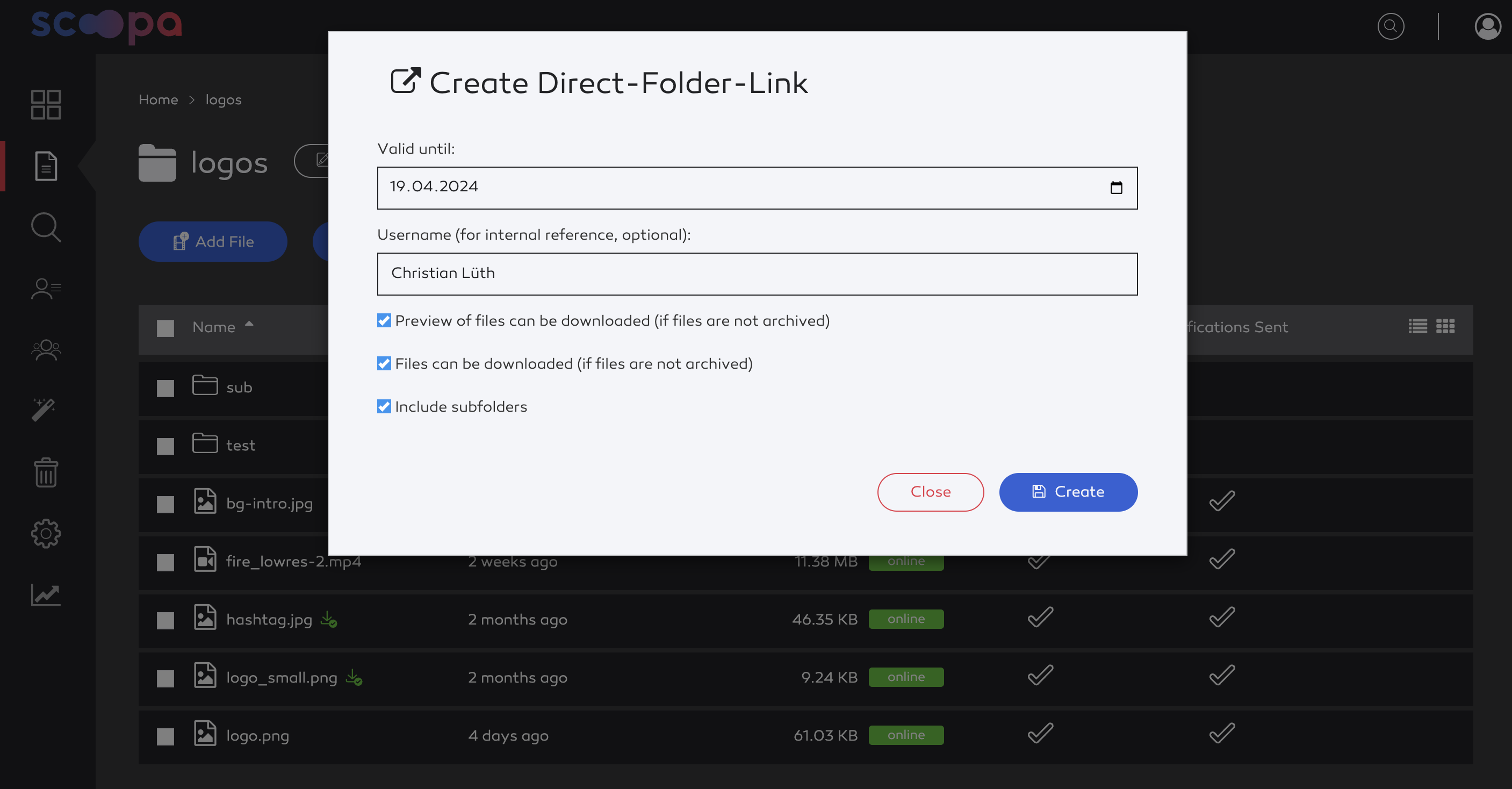Select the checkbox for logo.png
Viewport: 1512px width, 789px height.
click(x=165, y=736)
